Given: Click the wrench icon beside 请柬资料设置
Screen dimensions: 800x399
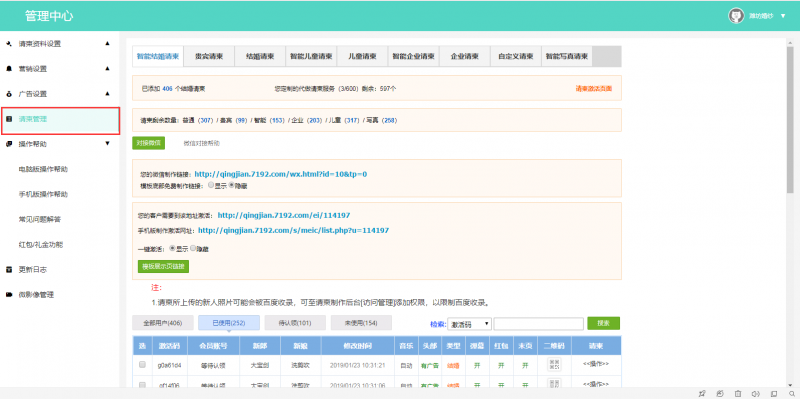Looking at the screenshot, I should [9, 44].
